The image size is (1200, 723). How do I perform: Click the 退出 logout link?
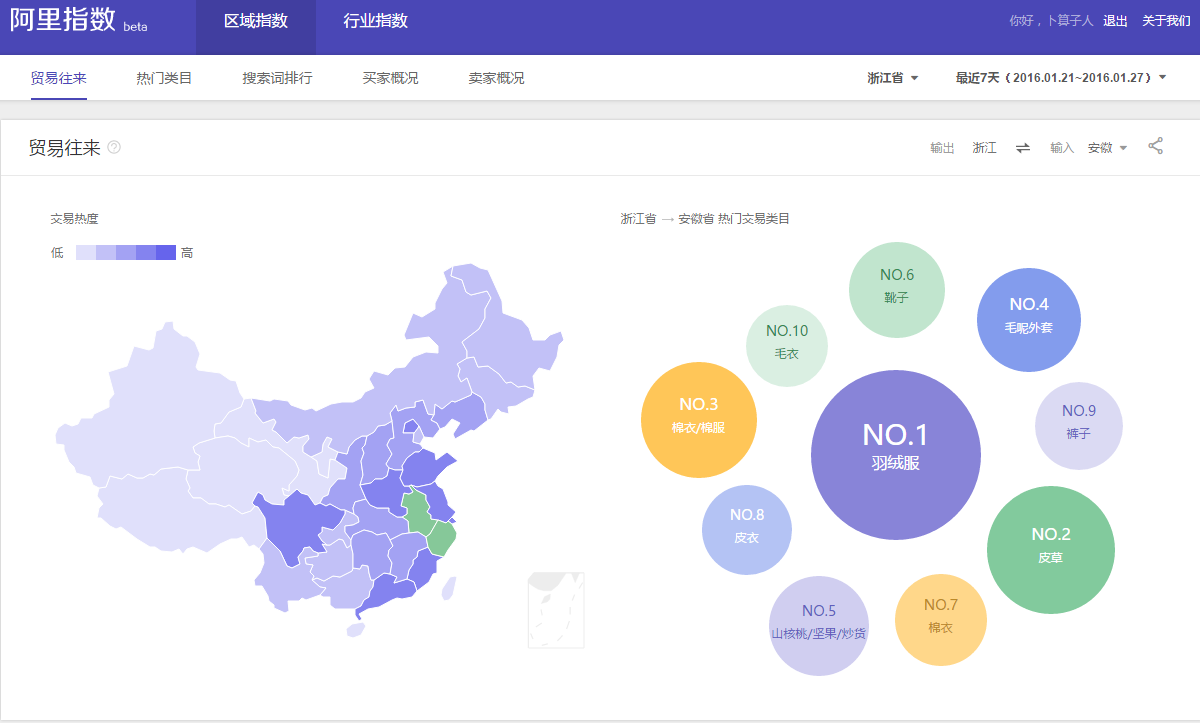(1115, 21)
